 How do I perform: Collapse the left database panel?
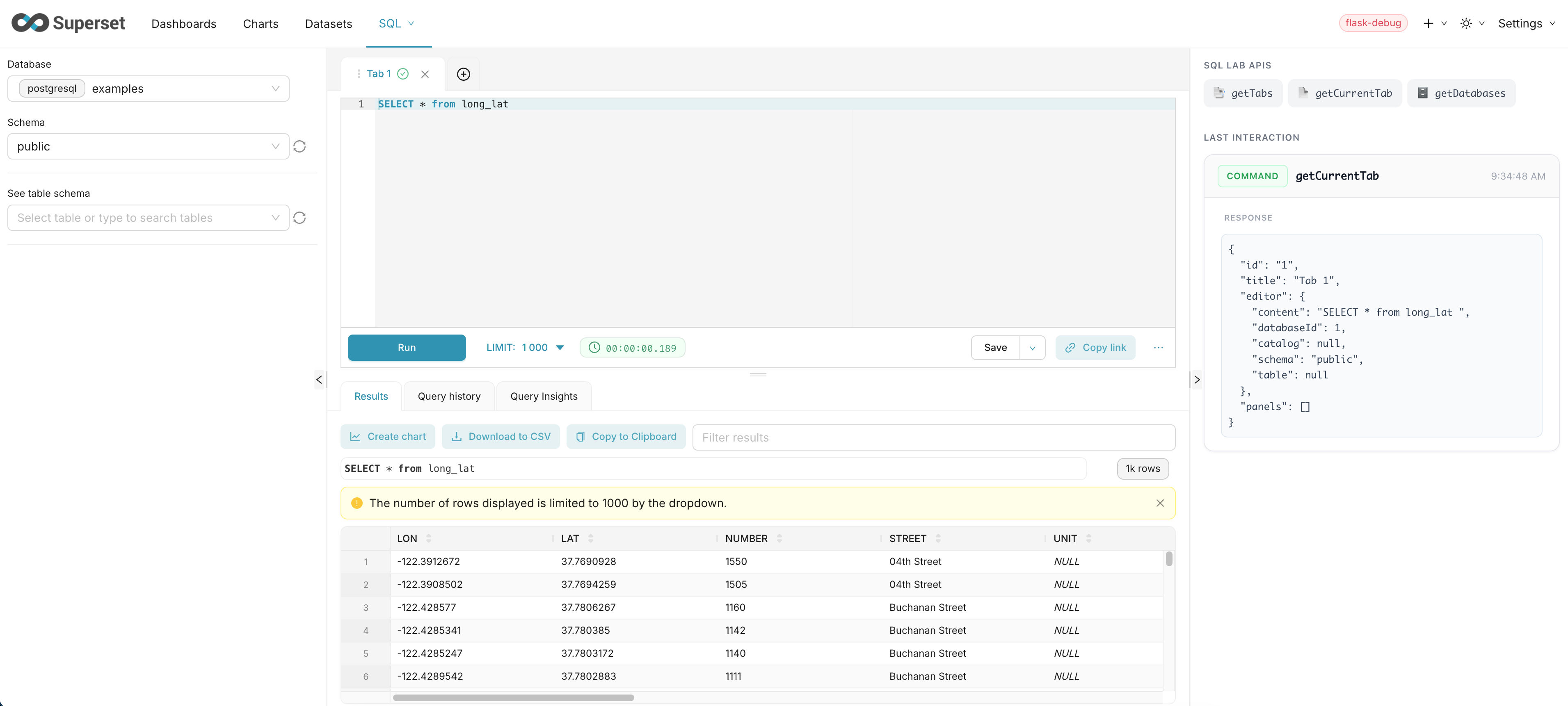point(319,380)
